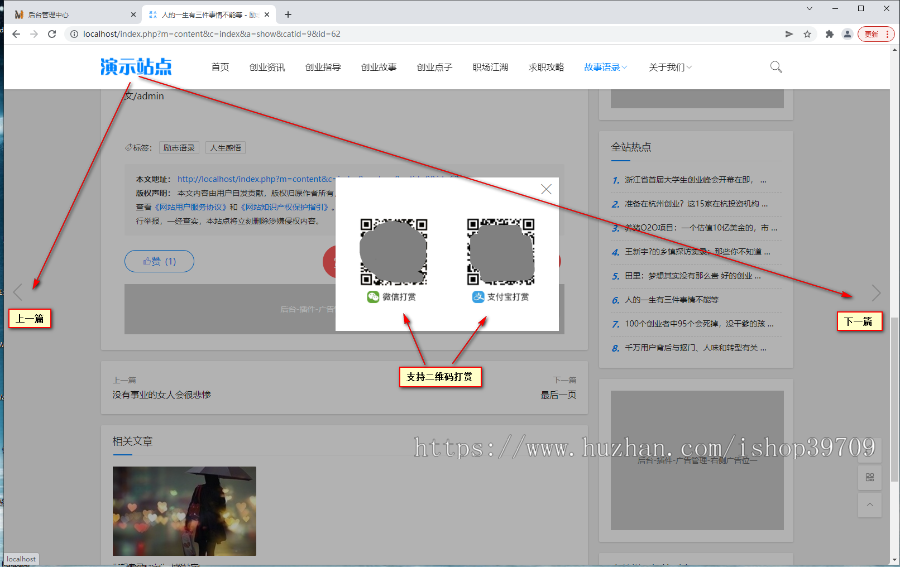Open the browser profile avatar icon
Image resolution: width=900 pixels, height=567 pixels.
(847, 34)
